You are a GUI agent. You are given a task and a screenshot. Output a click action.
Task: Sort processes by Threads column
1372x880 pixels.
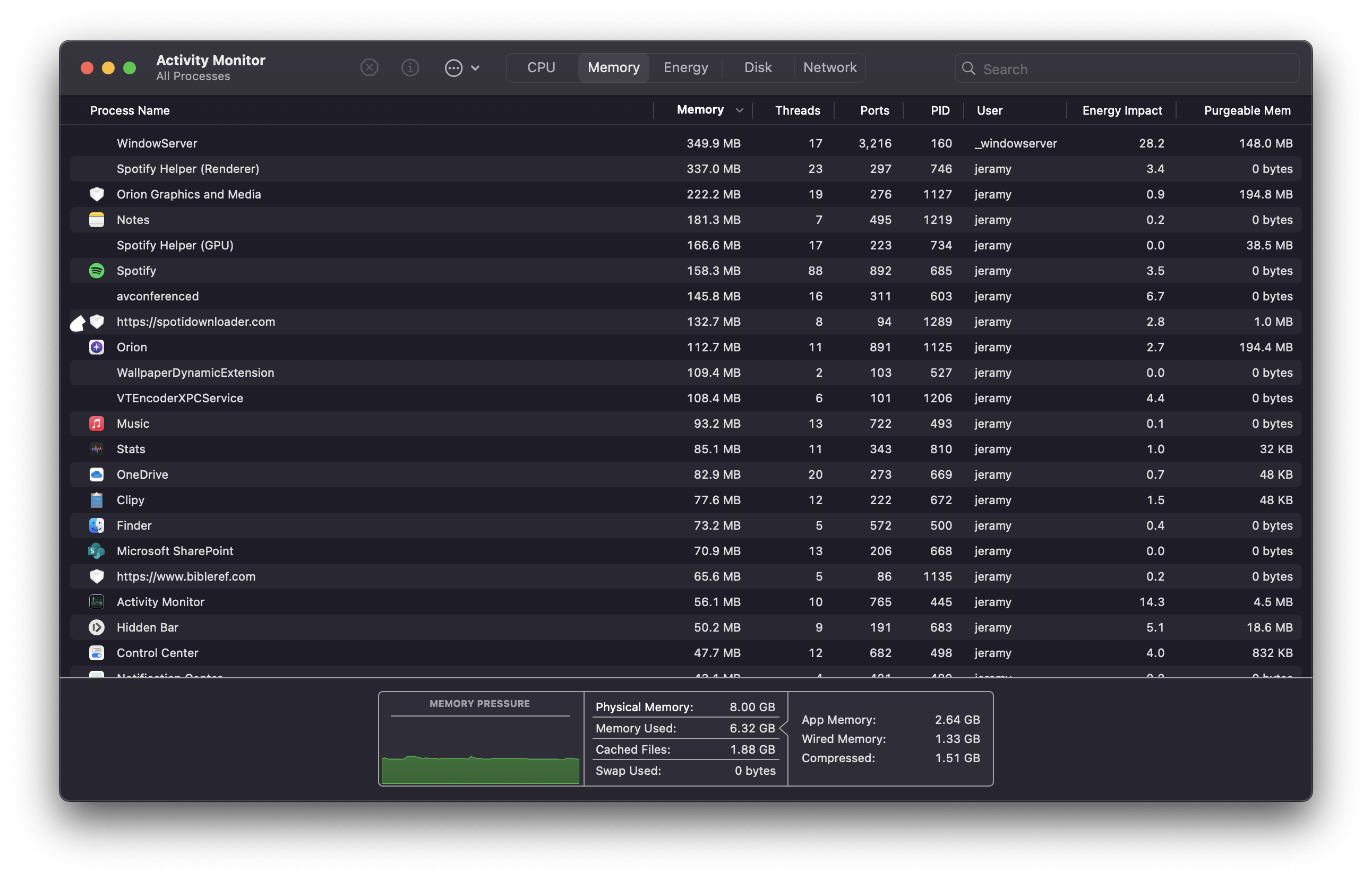(x=797, y=110)
